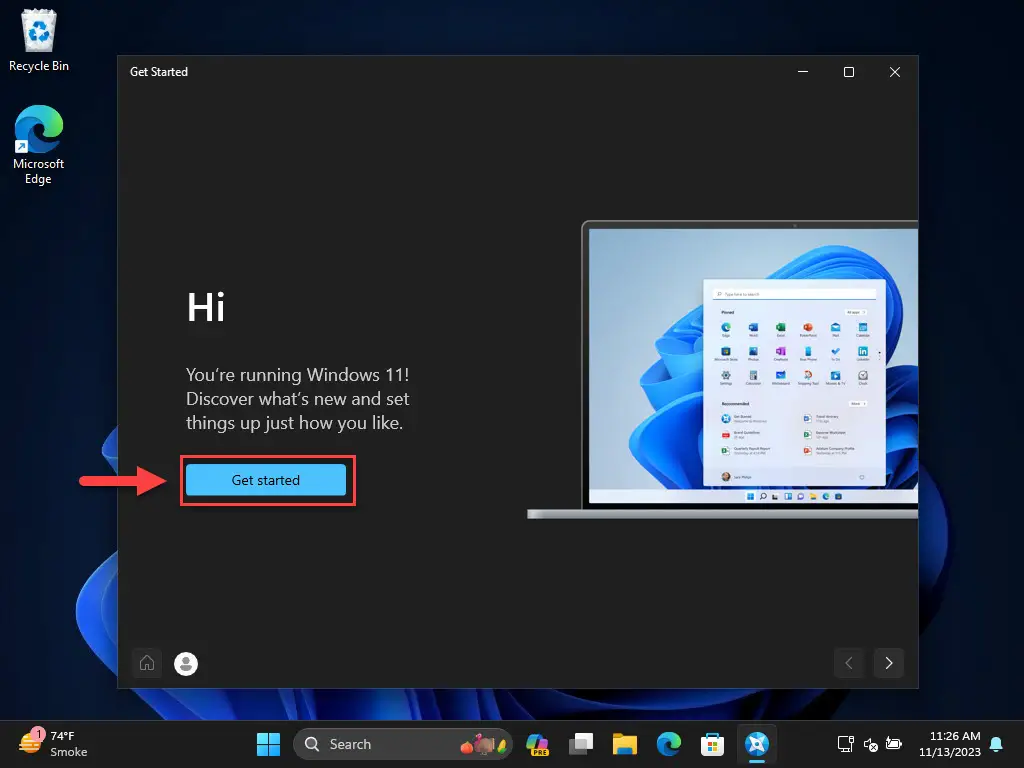Open Microsoft Store from the taskbar
The height and width of the screenshot is (768, 1024).
click(712, 744)
